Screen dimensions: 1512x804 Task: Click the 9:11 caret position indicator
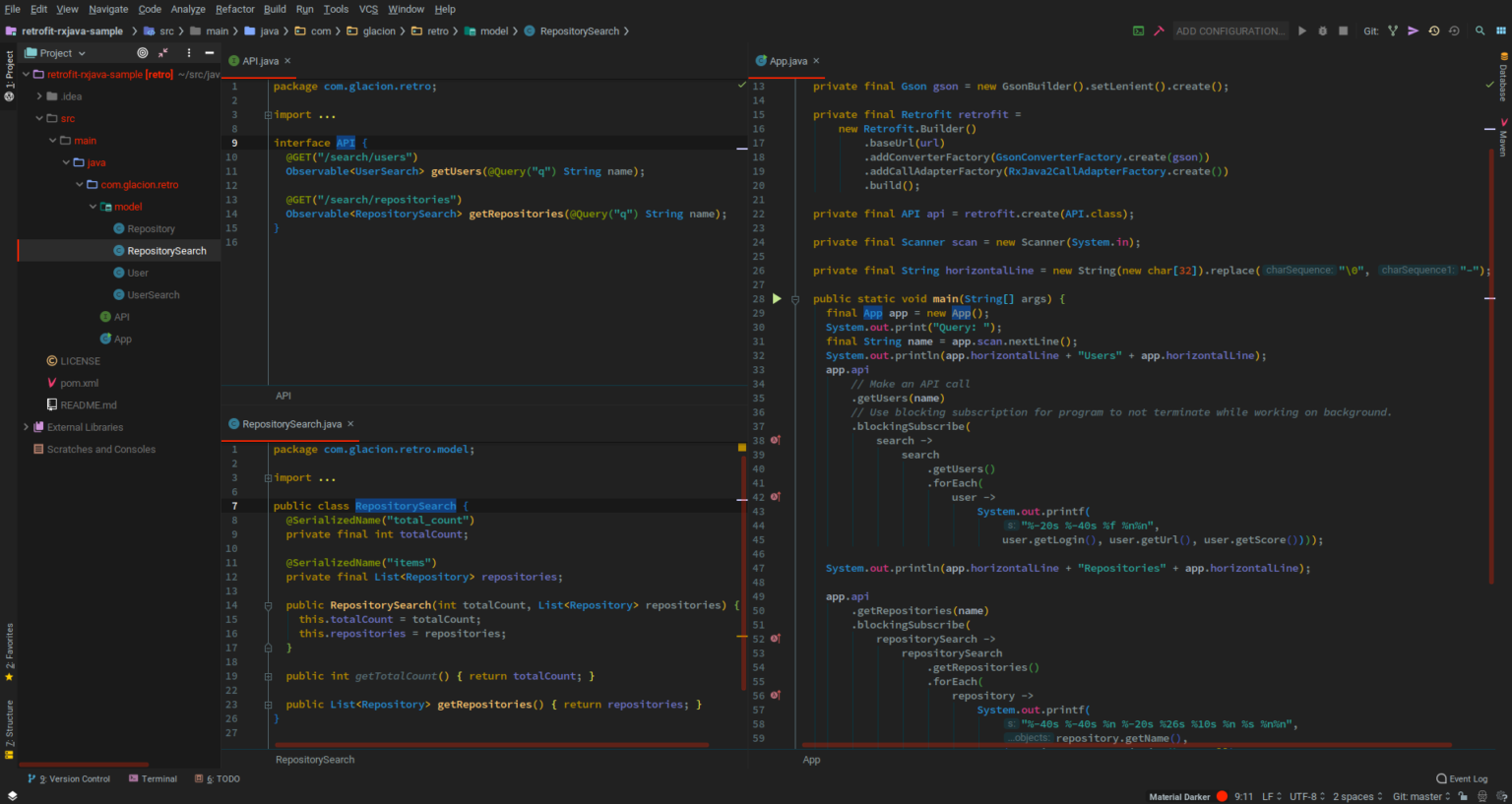point(1244,796)
